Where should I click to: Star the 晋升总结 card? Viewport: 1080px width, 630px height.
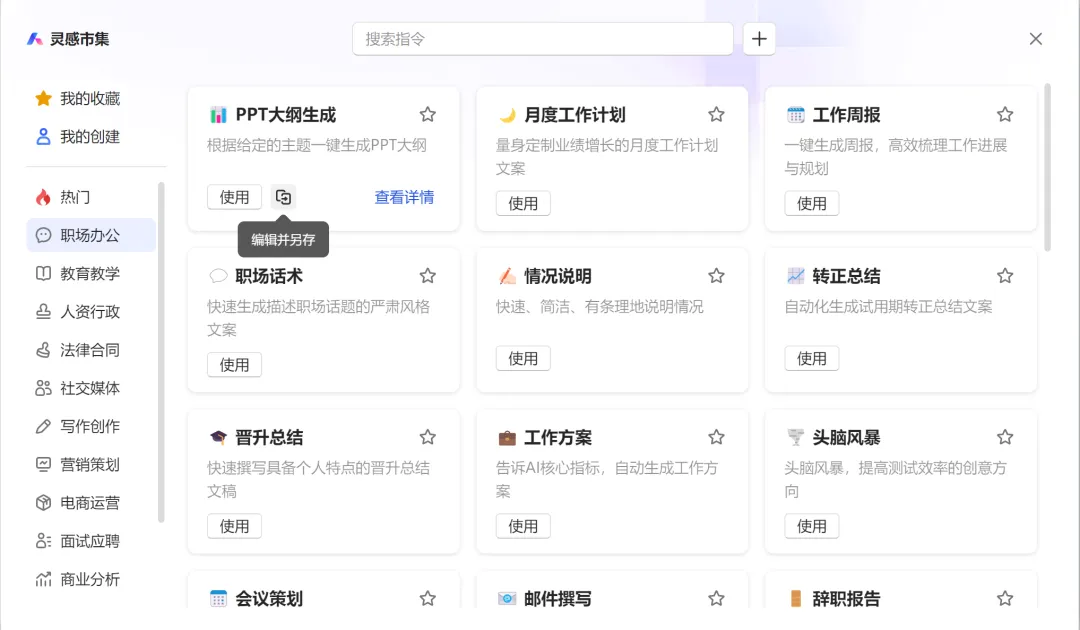click(428, 437)
